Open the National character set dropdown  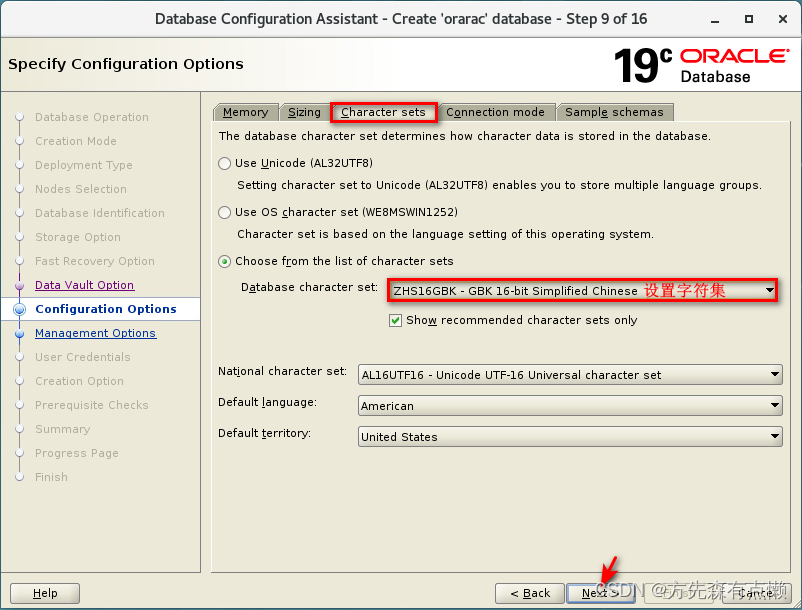pyautogui.click(x=570, y=375)
